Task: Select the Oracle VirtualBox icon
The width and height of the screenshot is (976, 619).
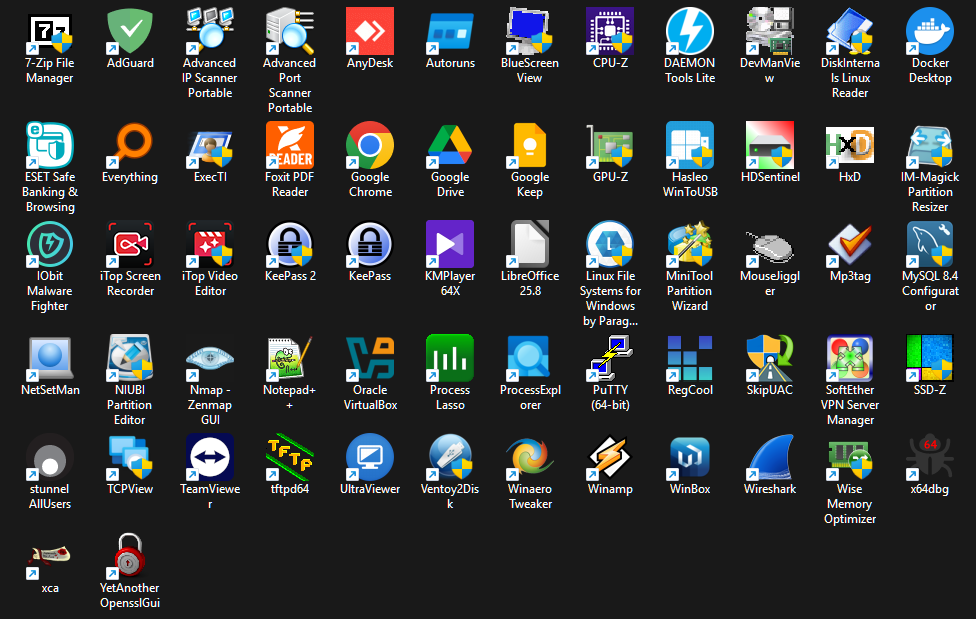Action: [370, 359]
